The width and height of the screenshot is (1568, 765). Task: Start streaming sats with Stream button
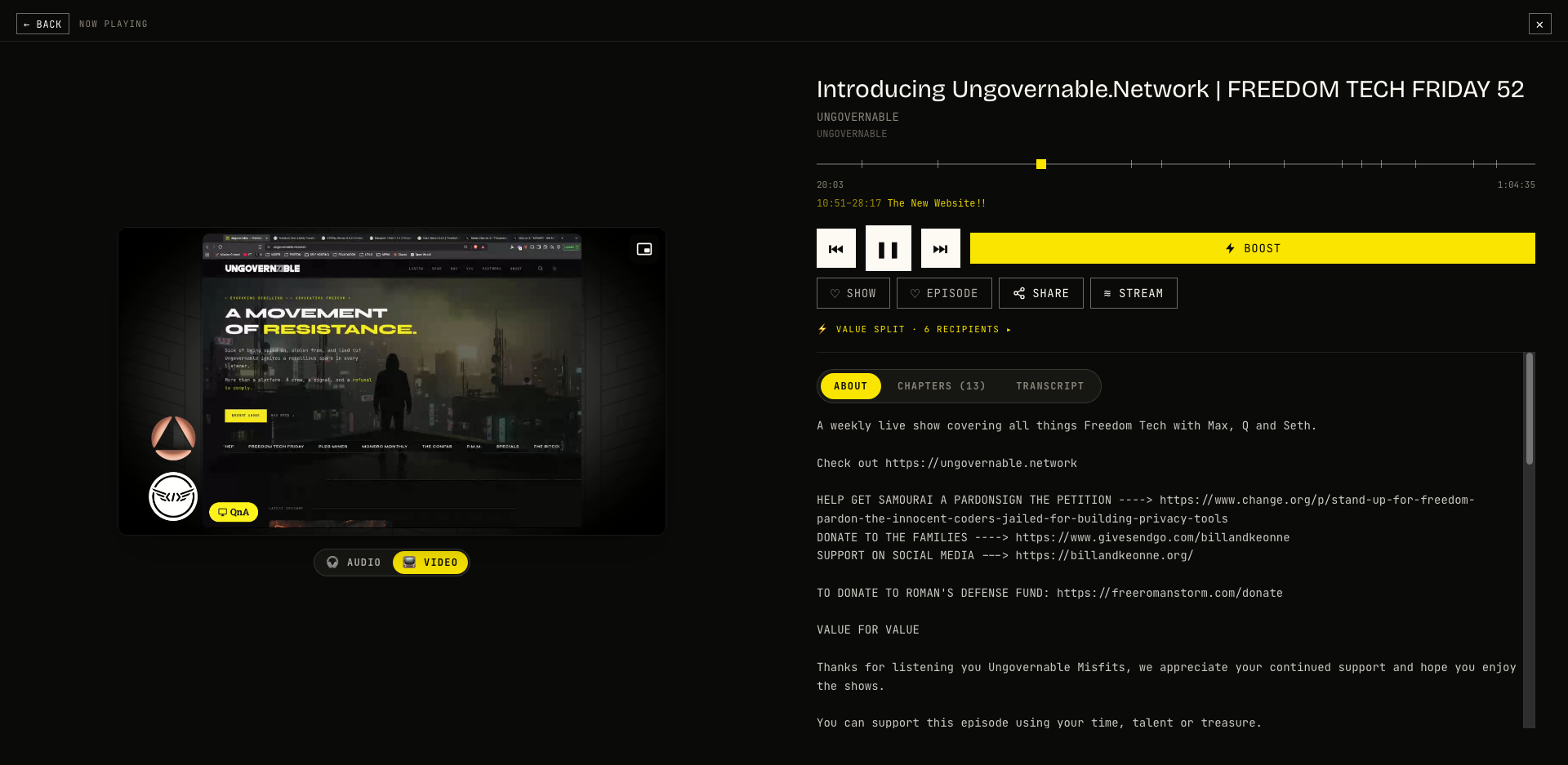click(1134, 293)
